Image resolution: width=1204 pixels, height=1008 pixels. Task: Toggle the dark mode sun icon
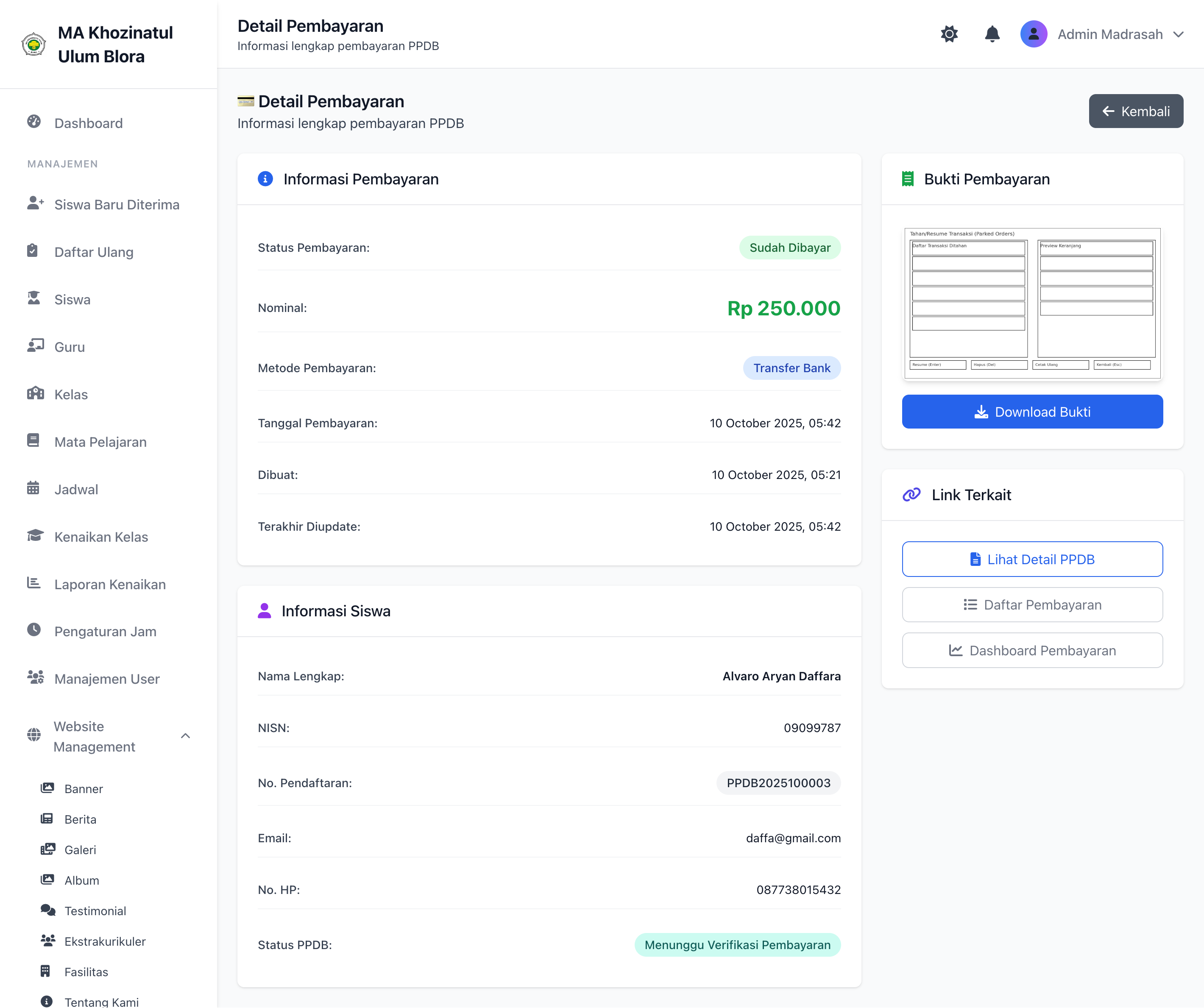[x=949, y=34]
